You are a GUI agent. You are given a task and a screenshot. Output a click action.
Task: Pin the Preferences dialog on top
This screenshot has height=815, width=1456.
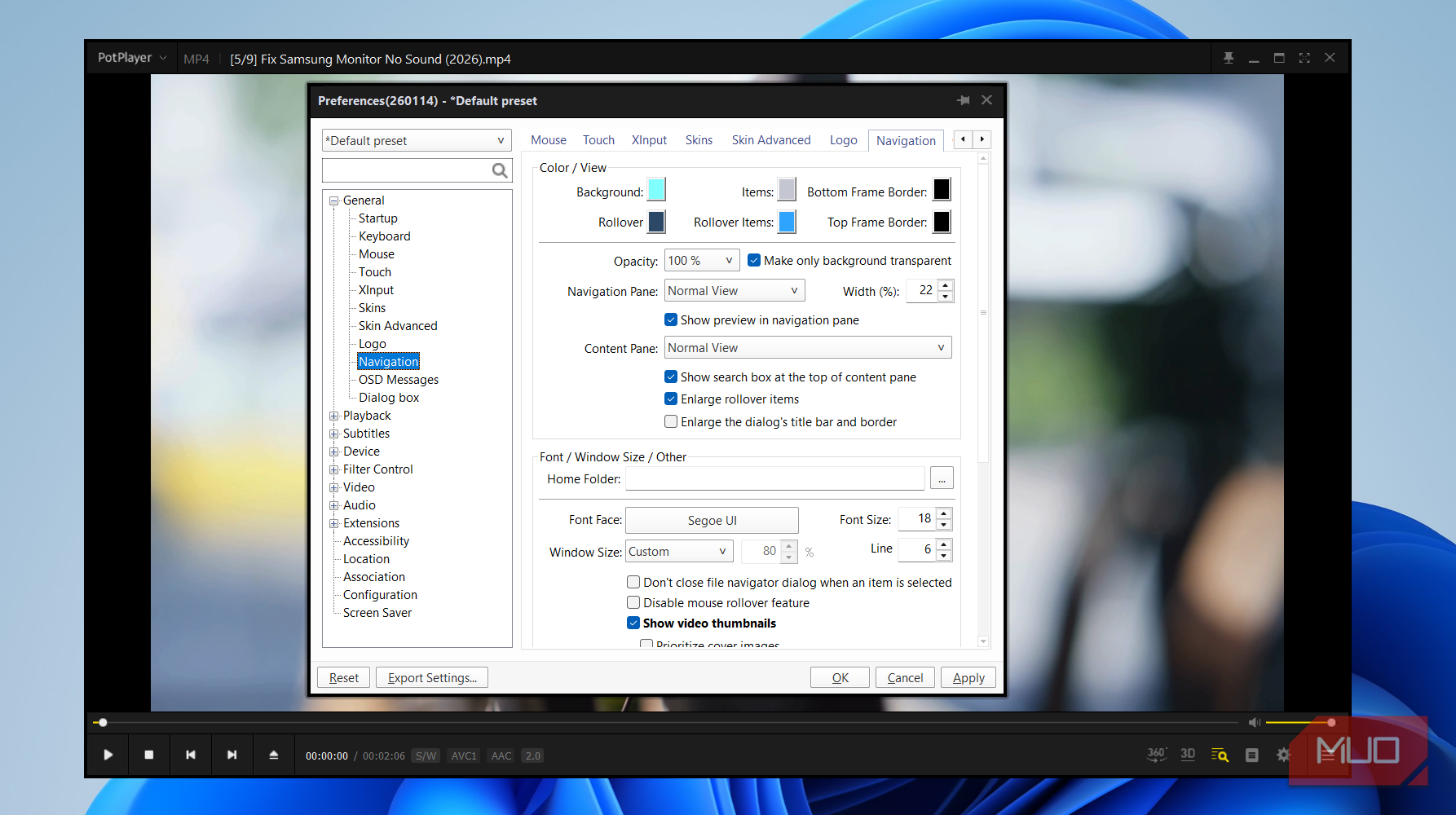click(963, 100)
